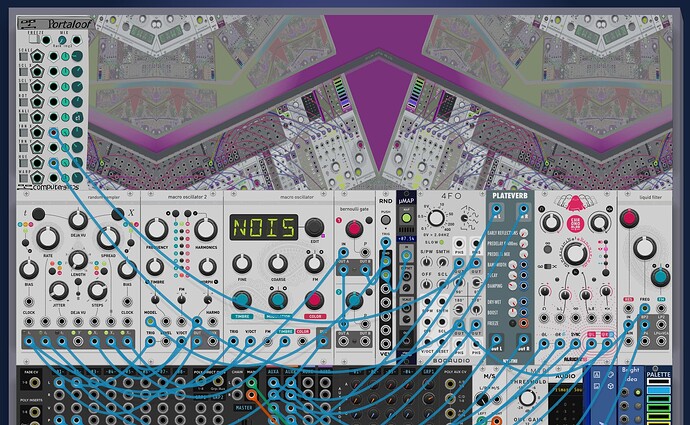Click the top OUT B jack on bernoulli gate
690x425 pixels.
coord(365,270)
